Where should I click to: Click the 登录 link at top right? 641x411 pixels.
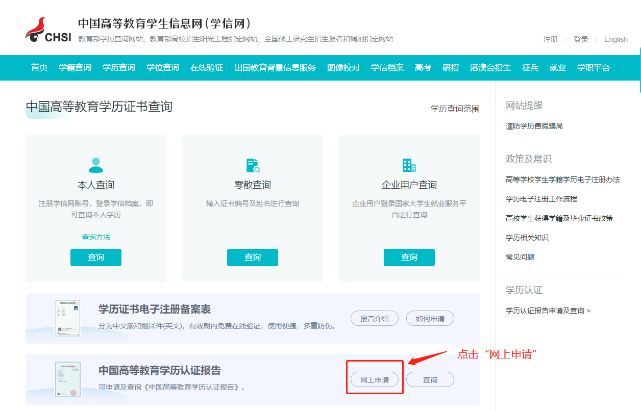581,40
